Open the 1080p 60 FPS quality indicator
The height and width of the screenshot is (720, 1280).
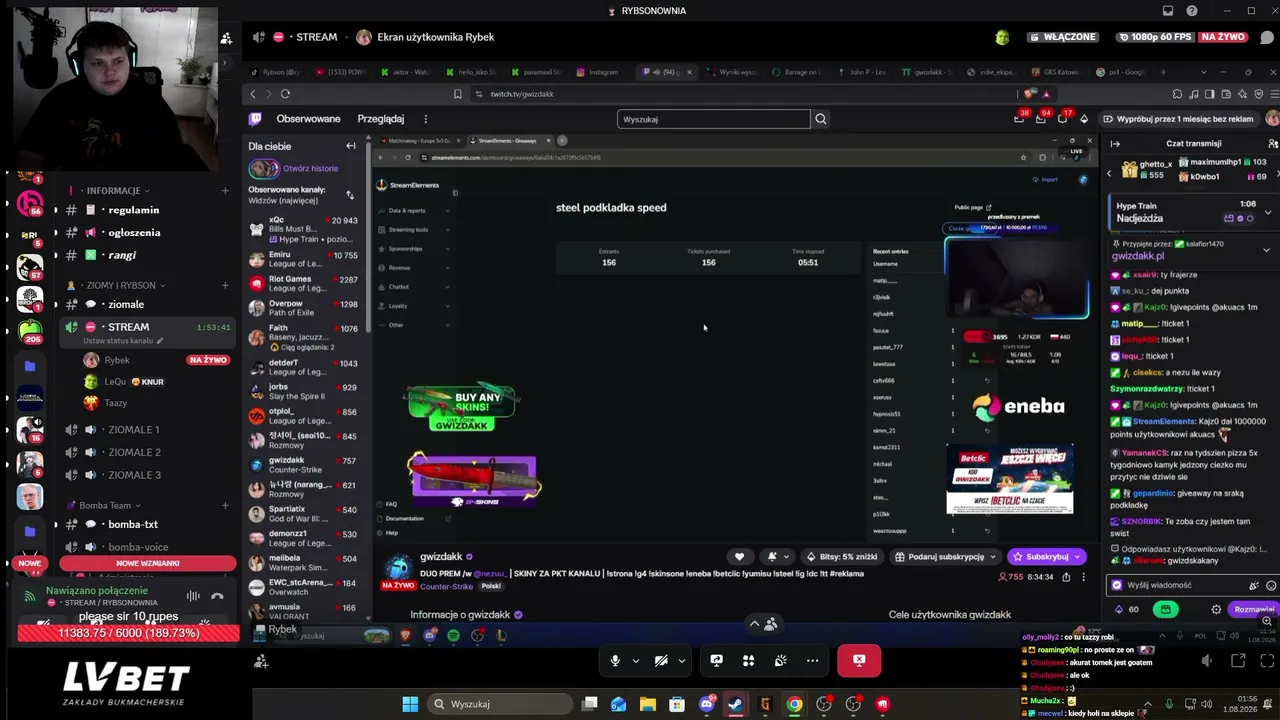1158,37
